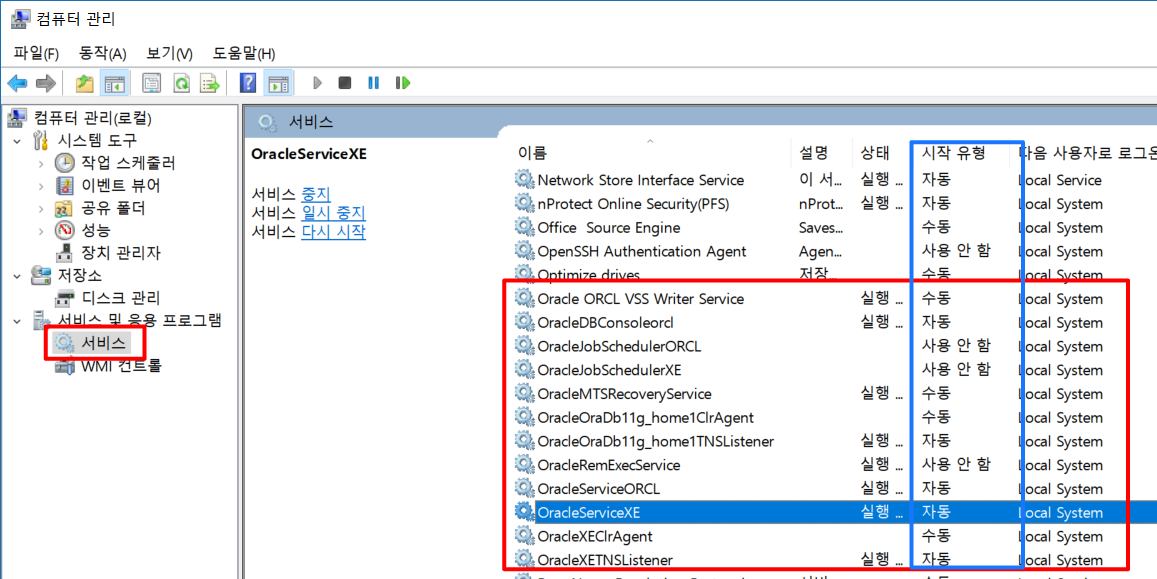1157x579 pixels.
Task: Select the OracleOraDb11g_home1TNSListener row
Action: click(835, 441)
